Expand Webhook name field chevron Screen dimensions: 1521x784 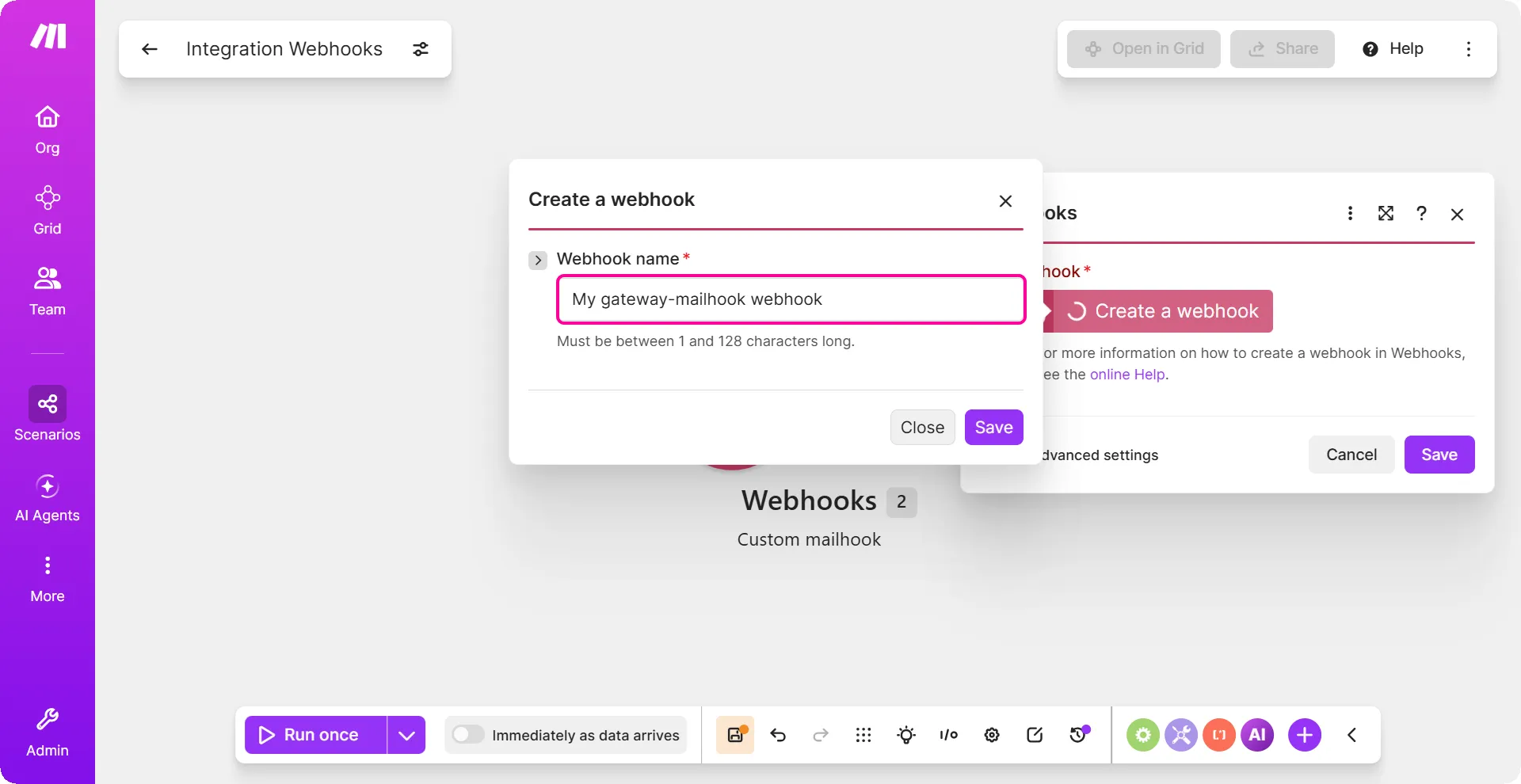click(538, 260)
